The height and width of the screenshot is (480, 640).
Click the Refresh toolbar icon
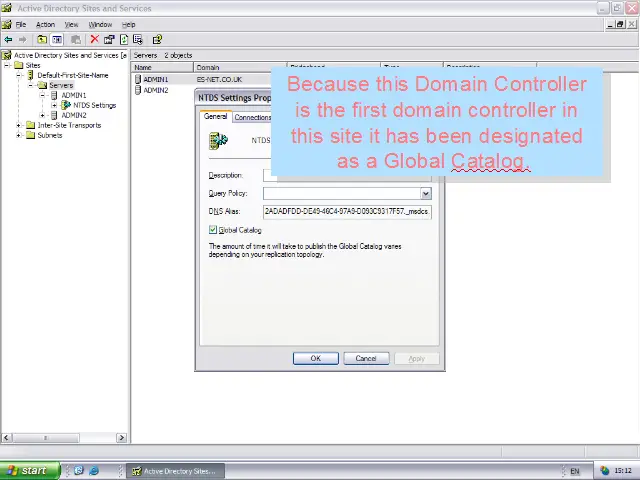pos(124,40)
